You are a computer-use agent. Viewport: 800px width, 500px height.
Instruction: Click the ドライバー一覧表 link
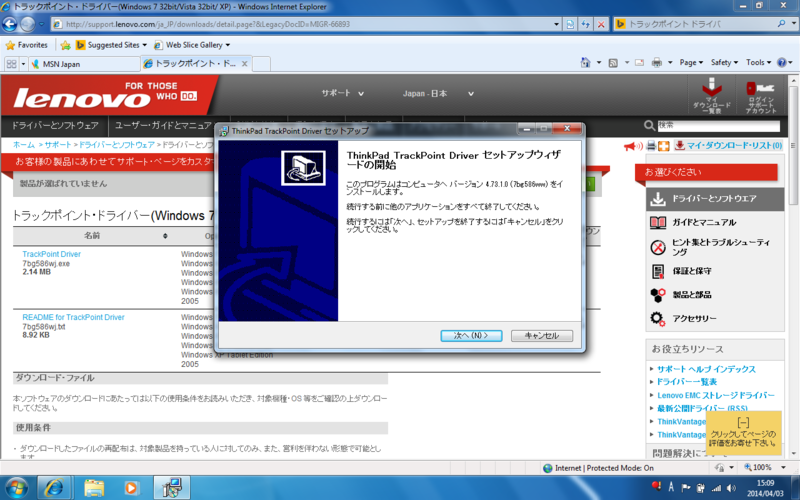tap(687, 382)
